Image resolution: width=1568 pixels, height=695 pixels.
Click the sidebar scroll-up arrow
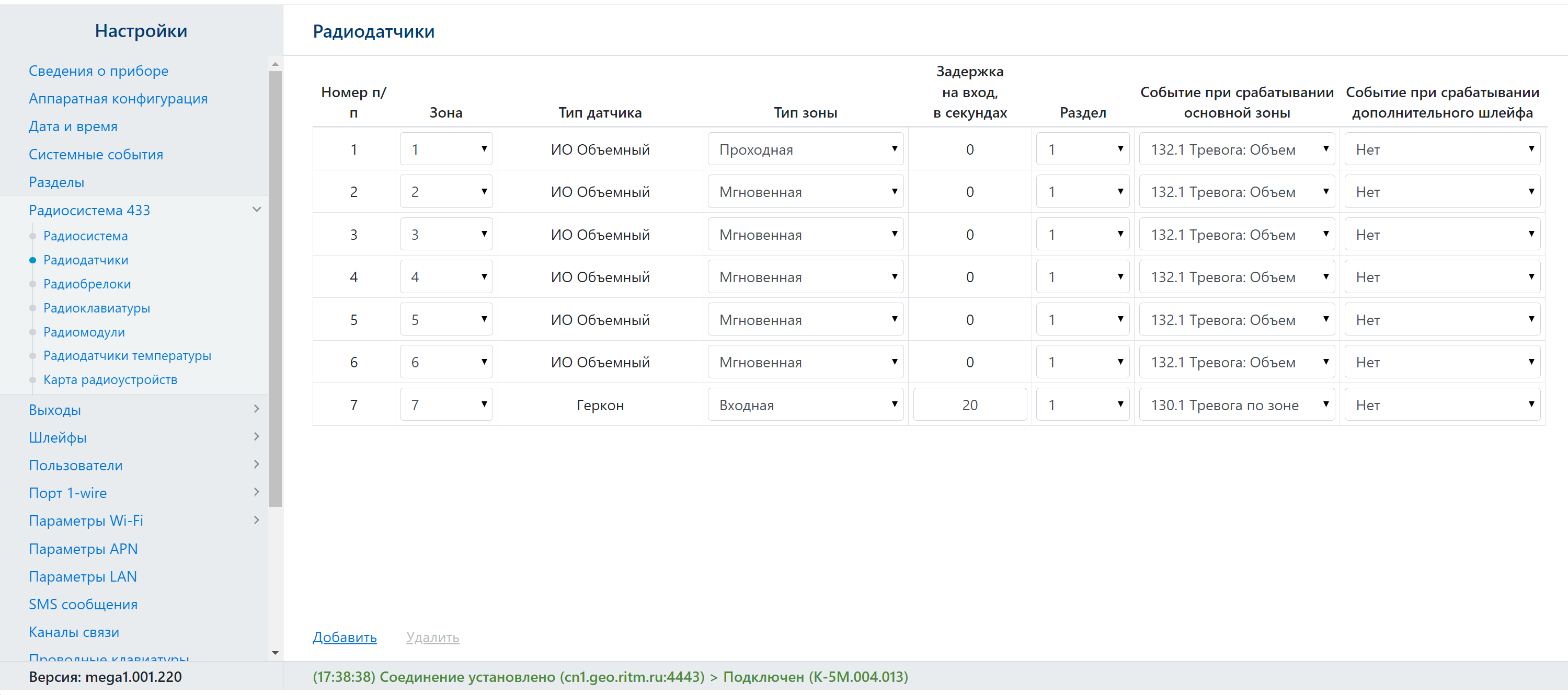point(275,64)
